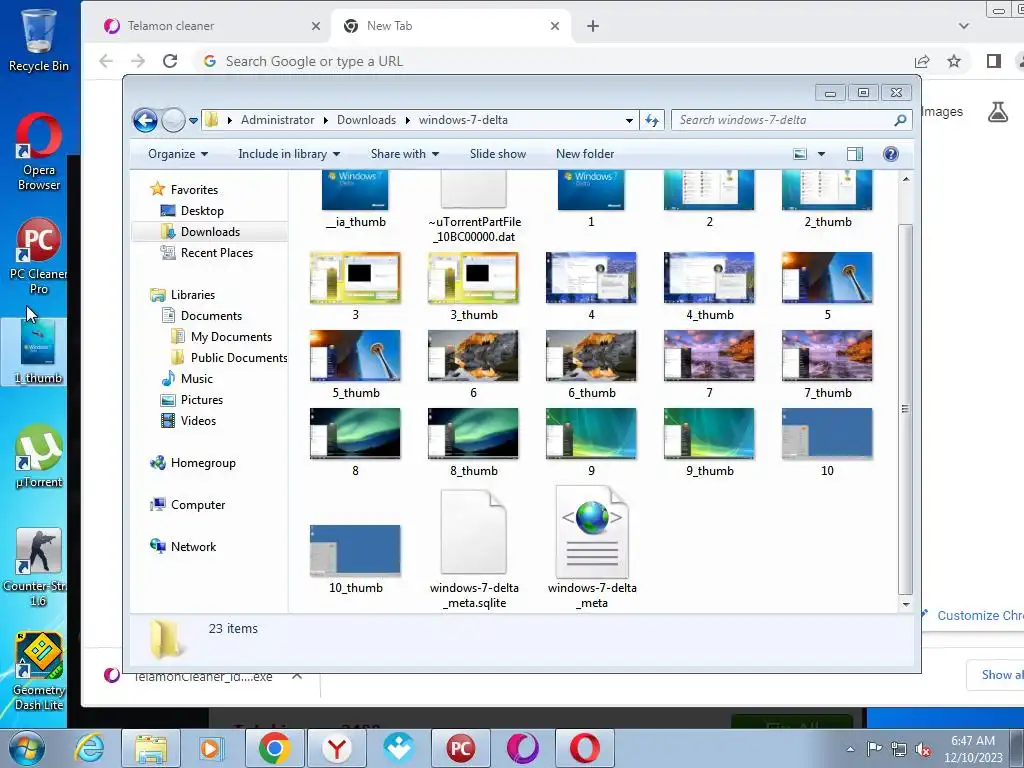Select the windows-7-delta_meta.sqlite file
Image resolution: width=1024 pixels, height=768 pixels.
click(474, 549)
